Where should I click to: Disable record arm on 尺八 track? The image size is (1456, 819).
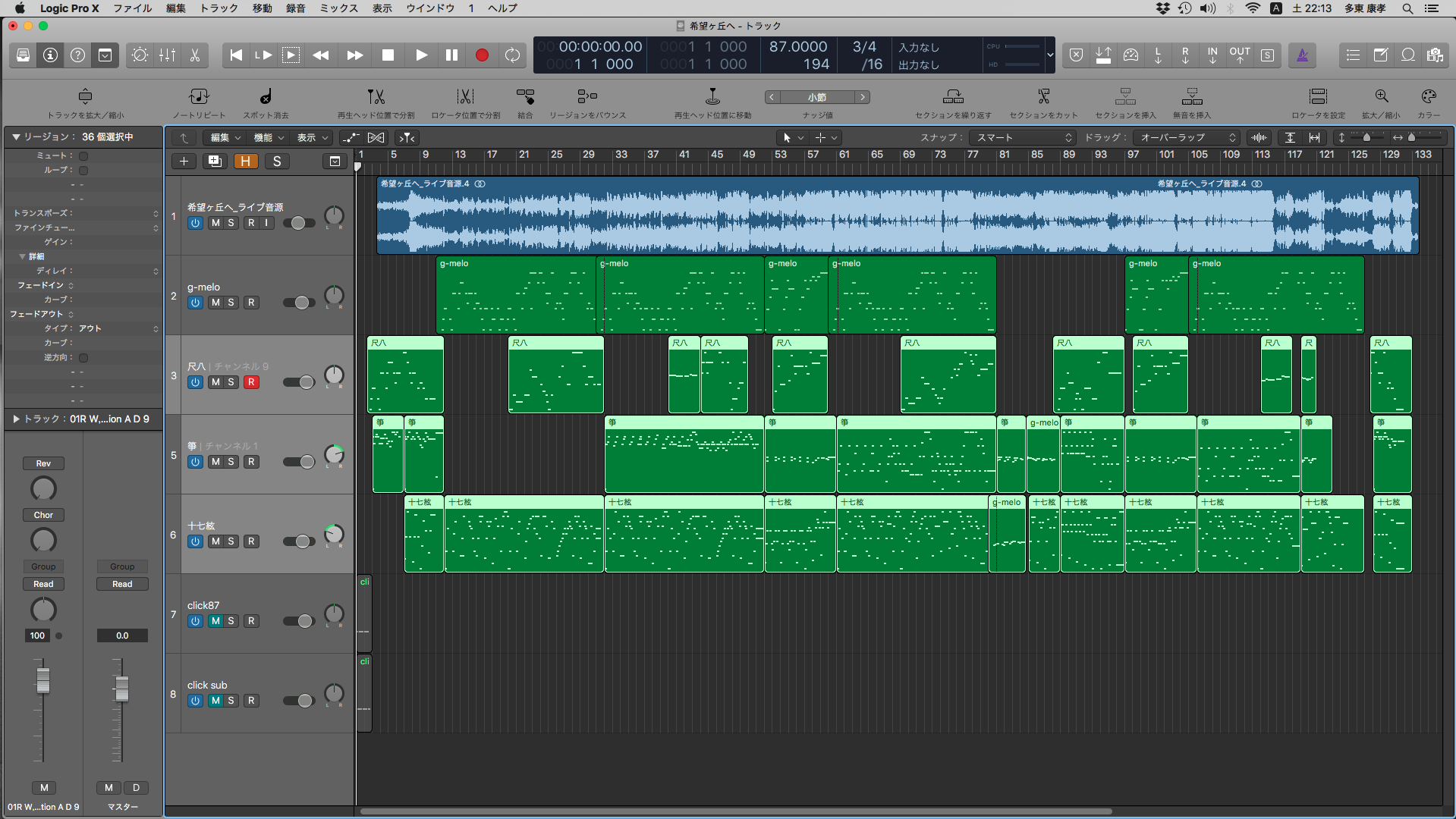(251, 382)
